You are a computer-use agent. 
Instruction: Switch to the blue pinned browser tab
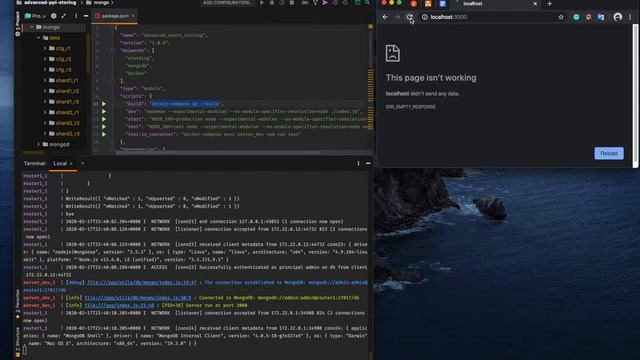tap(442, 4)
